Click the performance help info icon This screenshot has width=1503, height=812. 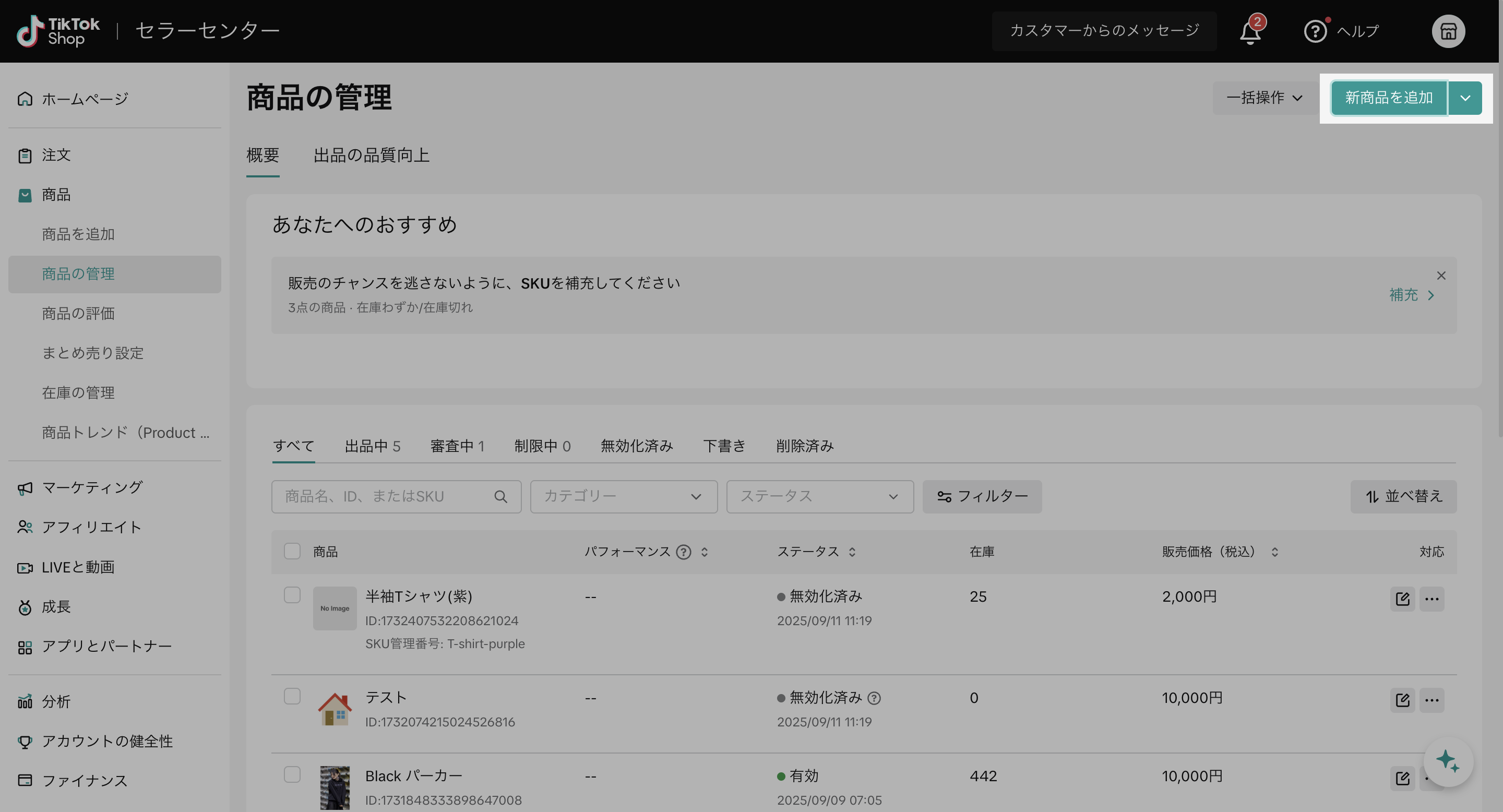coord(683,552)
